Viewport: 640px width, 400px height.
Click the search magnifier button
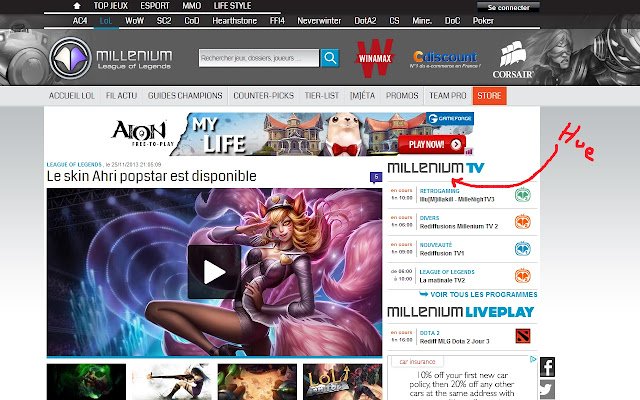(x=330, y=58)
